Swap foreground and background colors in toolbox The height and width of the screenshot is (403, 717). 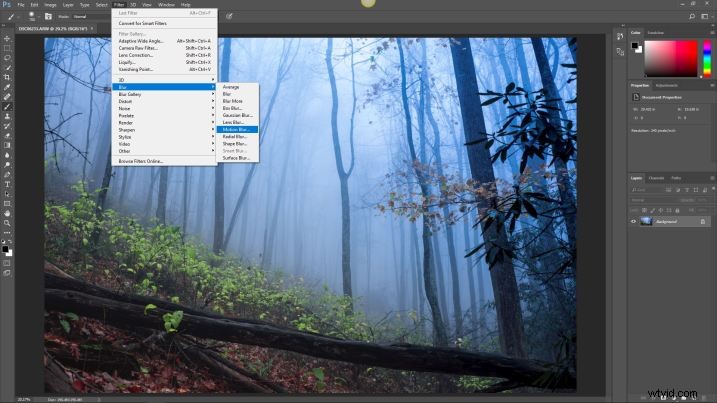coord(10,242)
